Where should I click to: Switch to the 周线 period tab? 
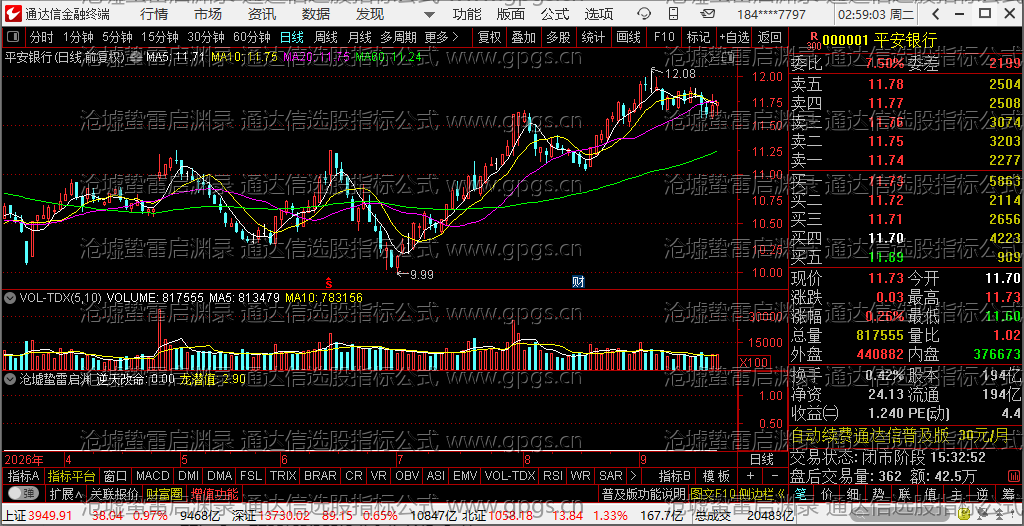pyautogui.click(x=325, y=37)
